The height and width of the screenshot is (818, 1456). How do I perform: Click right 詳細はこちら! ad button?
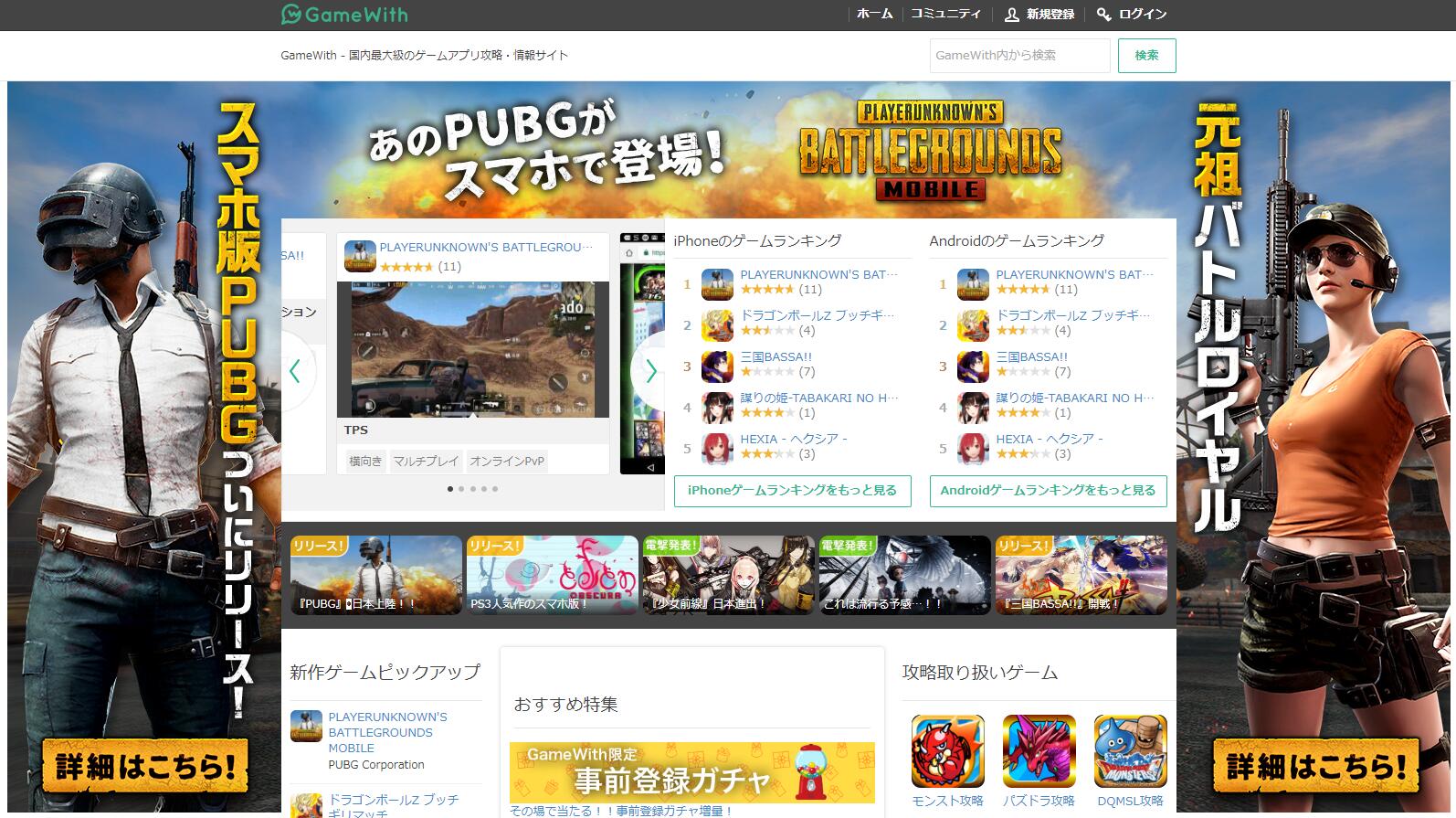(1316, 765)
